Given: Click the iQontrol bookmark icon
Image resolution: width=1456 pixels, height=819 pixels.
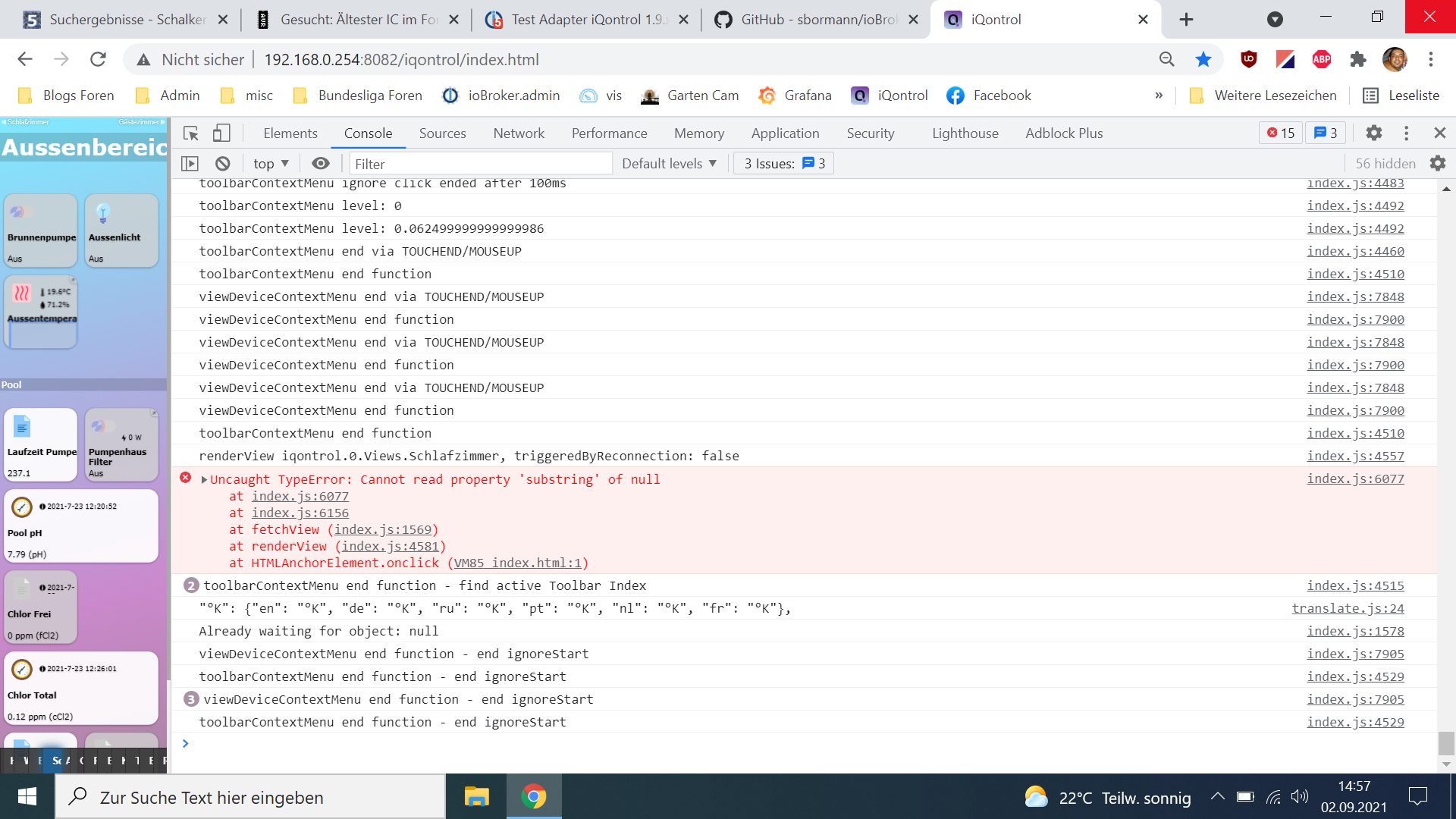Looking at the screenshot, I should [x=859, y=95].
